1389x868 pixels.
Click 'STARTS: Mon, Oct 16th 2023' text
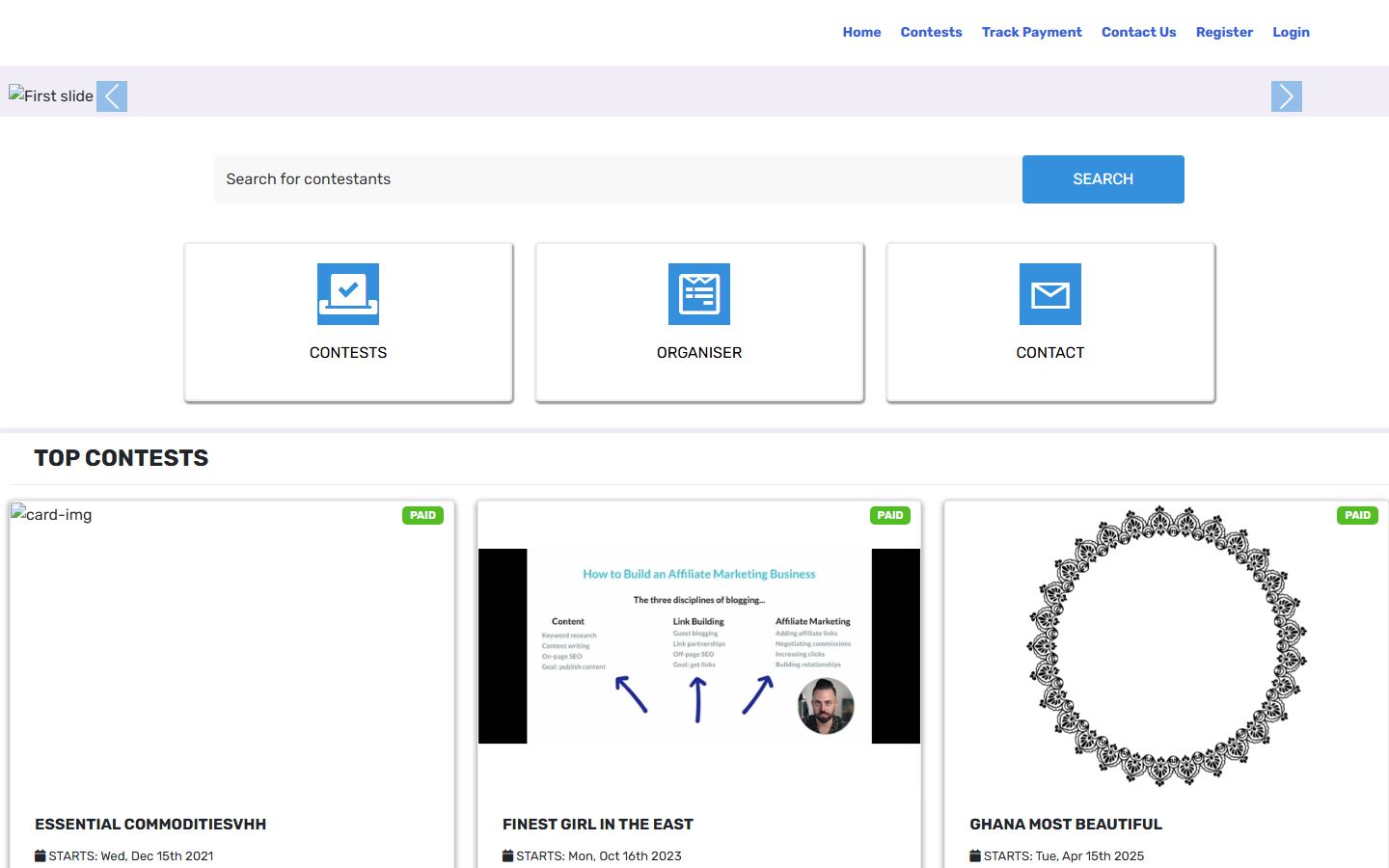(599, 855)
